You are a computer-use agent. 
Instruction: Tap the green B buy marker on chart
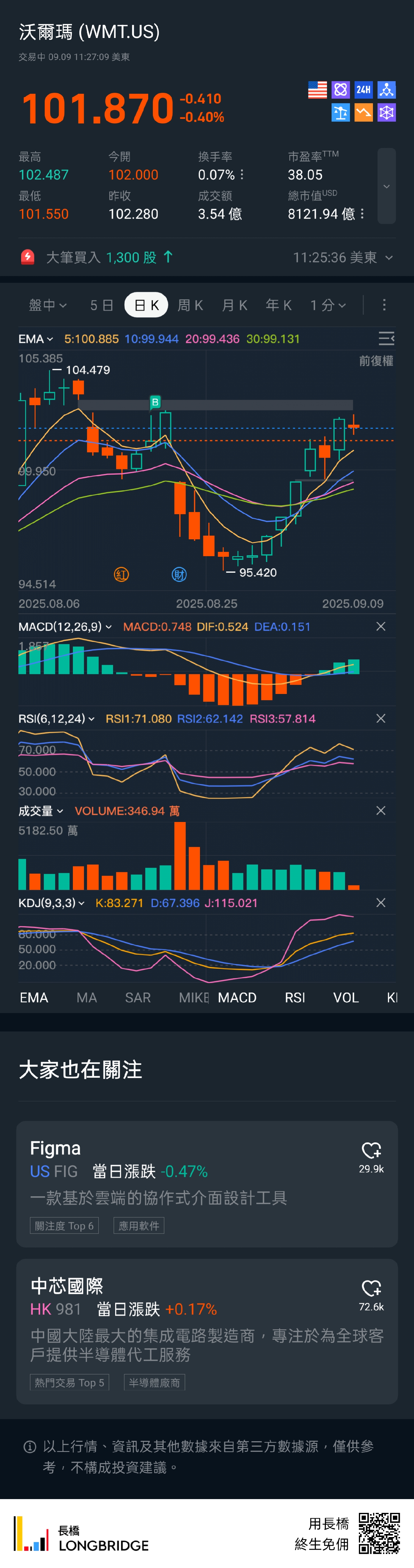pos(155,402)
